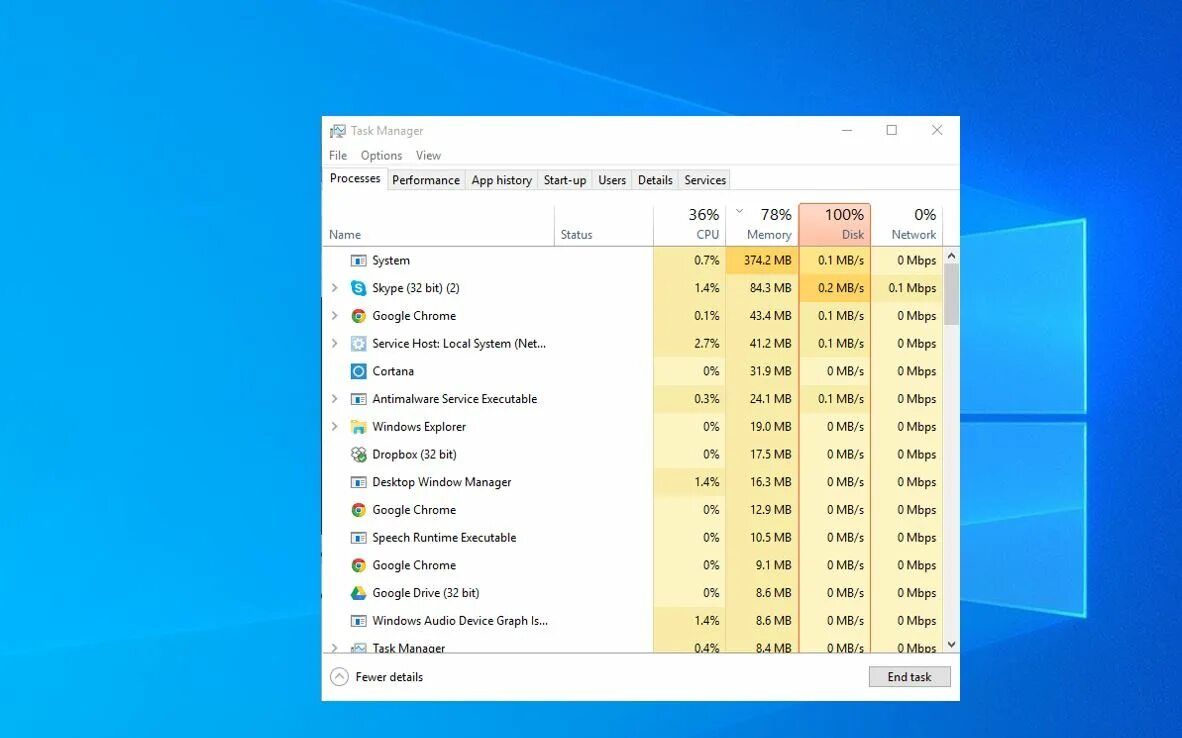This screenshot has height=738, width=1182.
Task: Sort by the Memory column header
Action: pyautogui.click(x=762, y=225)
